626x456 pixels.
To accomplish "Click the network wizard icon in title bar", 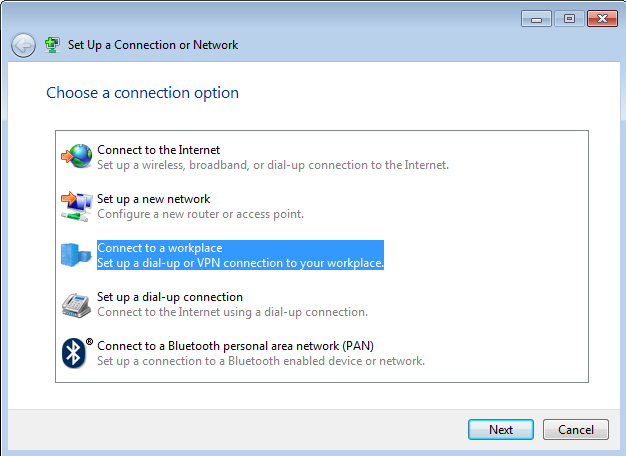I will 53,45.
